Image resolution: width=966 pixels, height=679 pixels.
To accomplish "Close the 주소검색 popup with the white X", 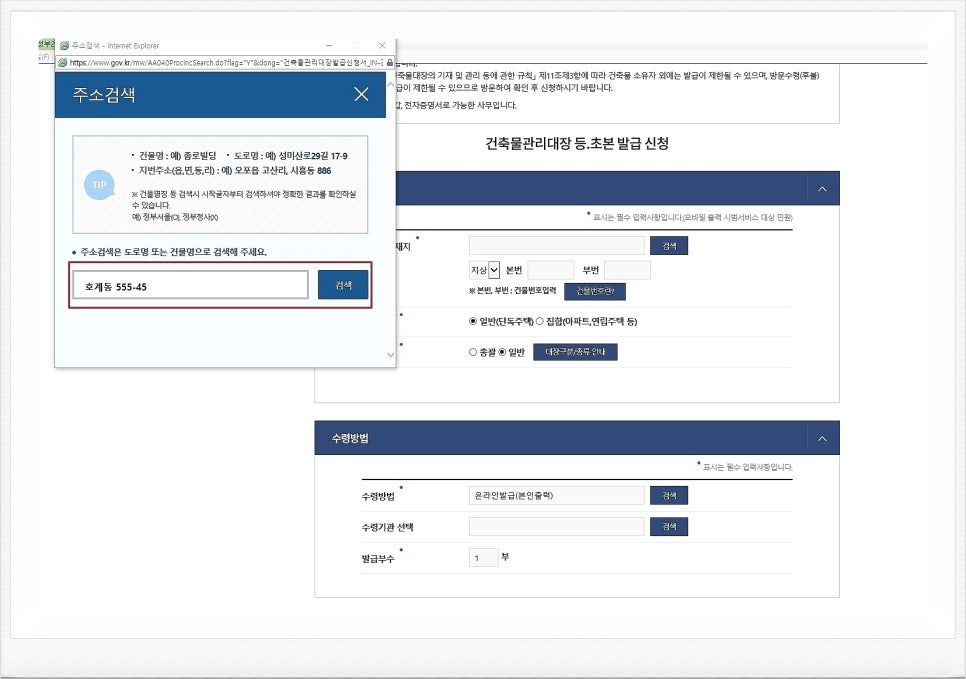I will pos(361,94).
